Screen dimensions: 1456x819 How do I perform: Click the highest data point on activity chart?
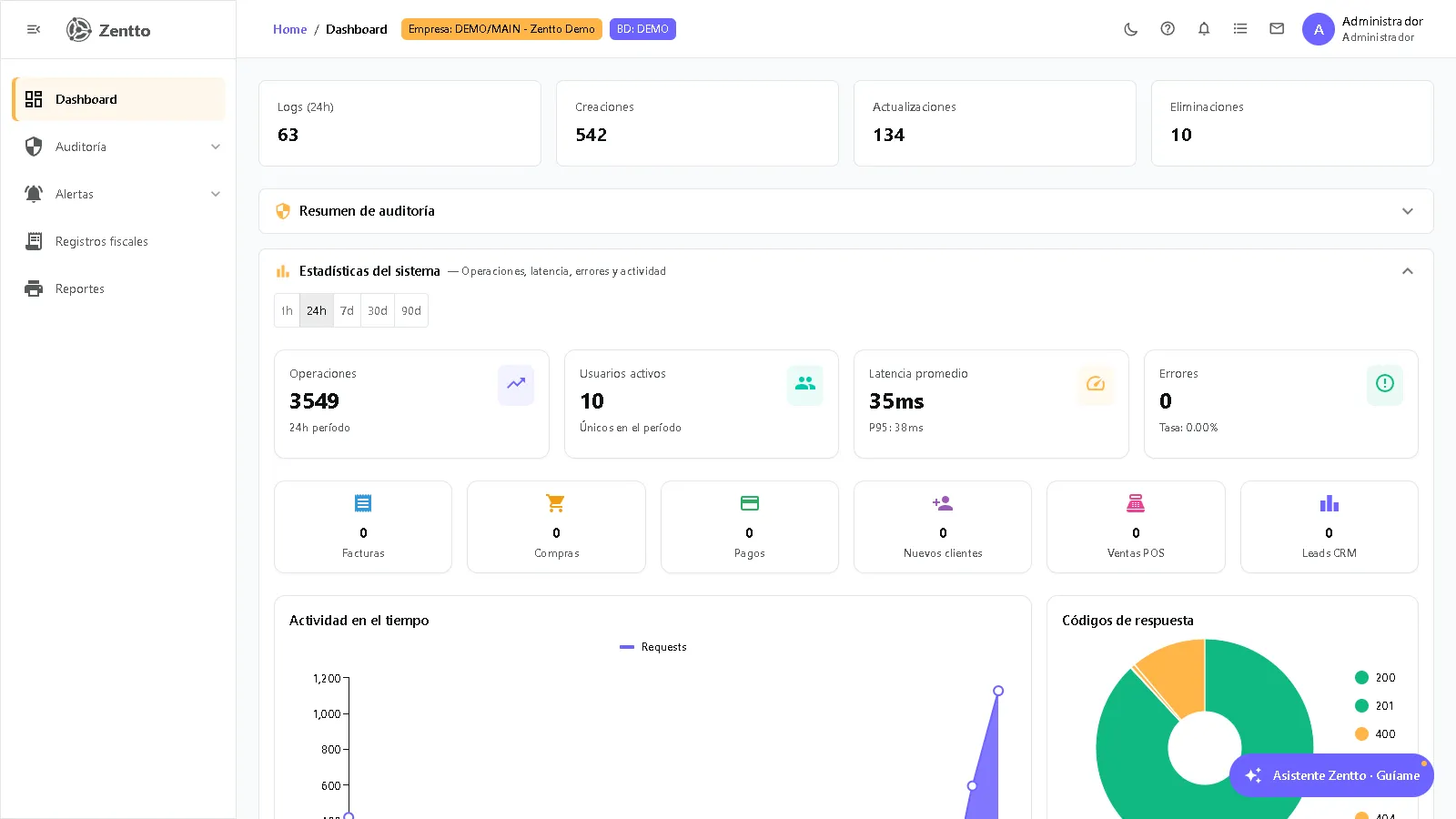point(998,691)
